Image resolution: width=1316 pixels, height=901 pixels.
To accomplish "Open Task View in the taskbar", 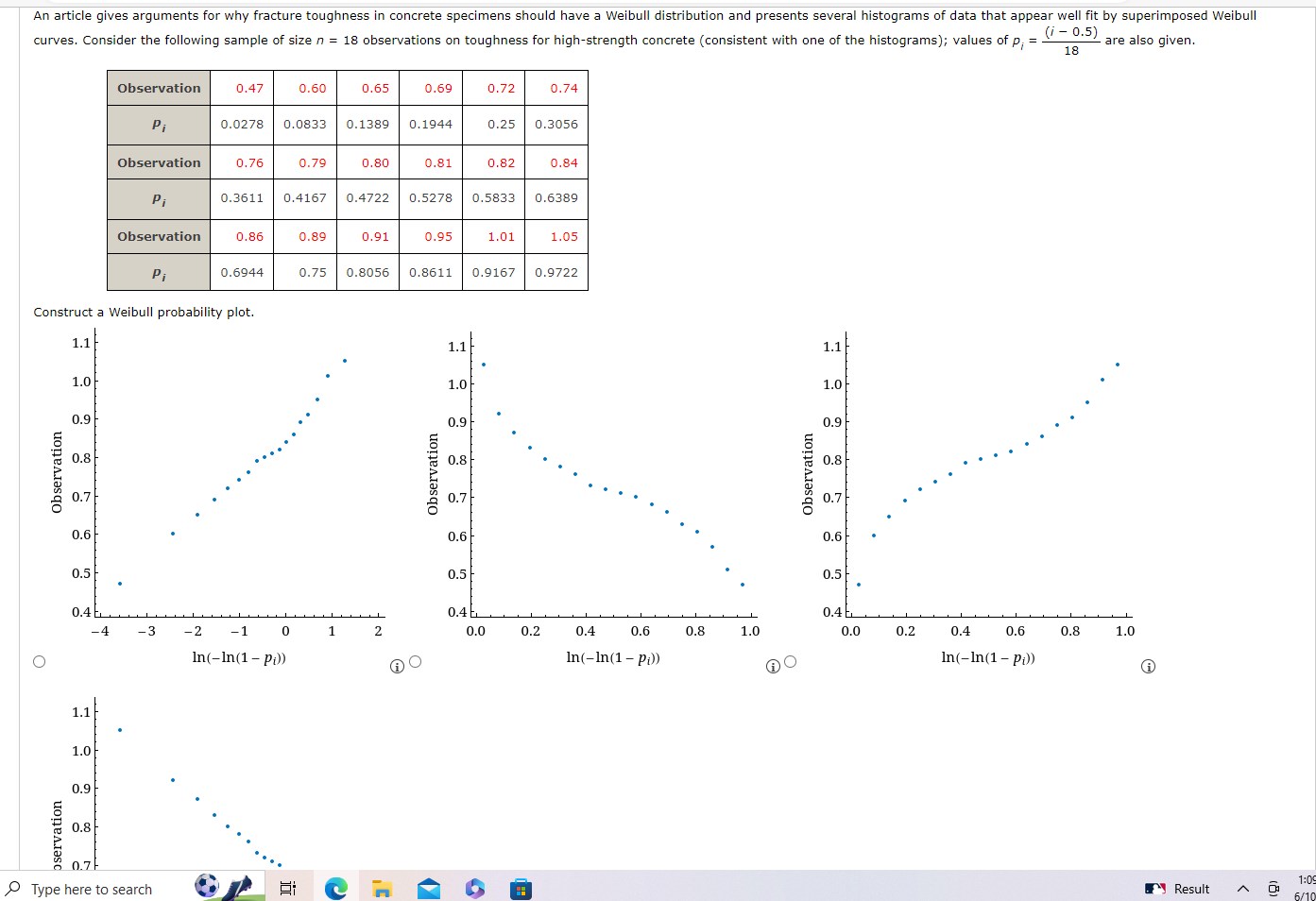I will point(289,889).
